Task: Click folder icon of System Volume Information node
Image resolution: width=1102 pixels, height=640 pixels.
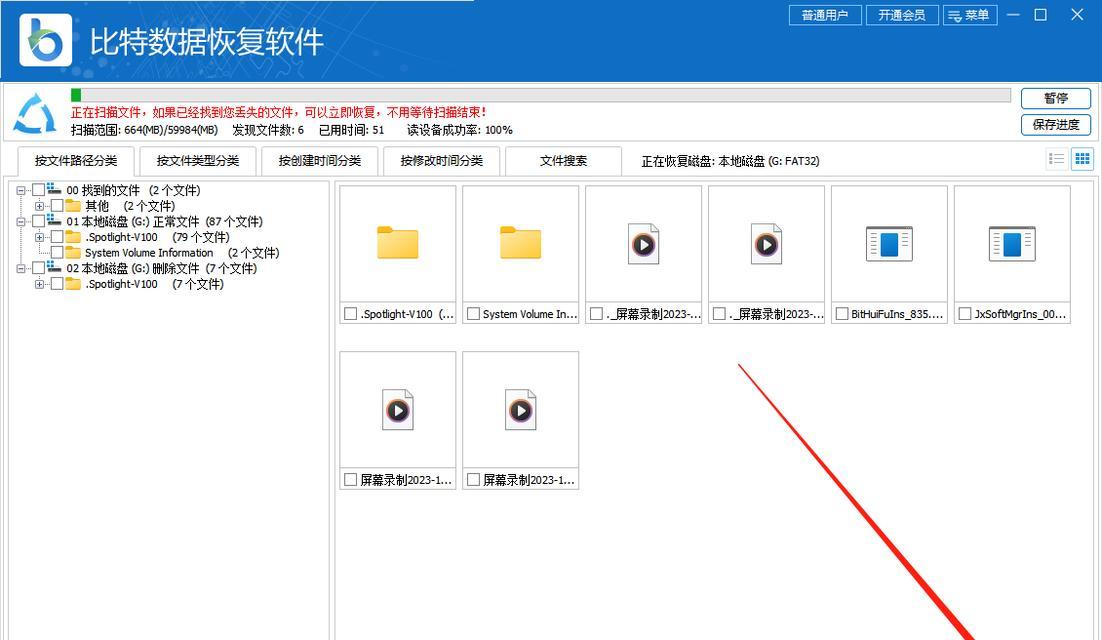Action: coord(73,252)
